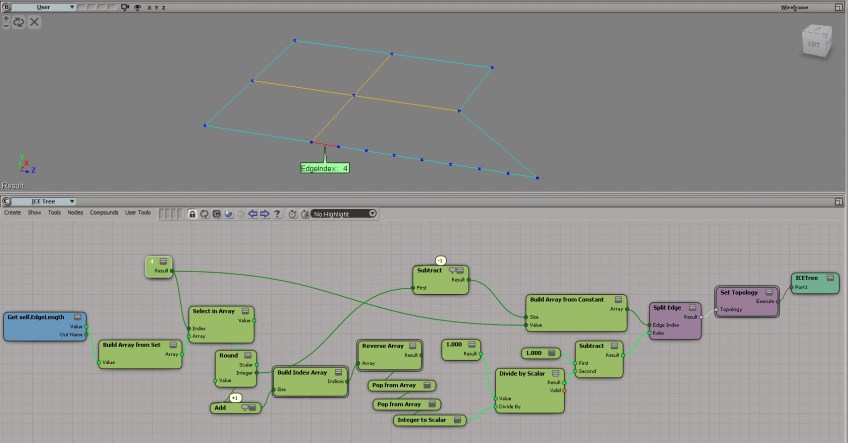This screenshot has width=848, height=443.
Task: Open help with the question mark icon
Action: pyautogui.click(x=277, y=213)
